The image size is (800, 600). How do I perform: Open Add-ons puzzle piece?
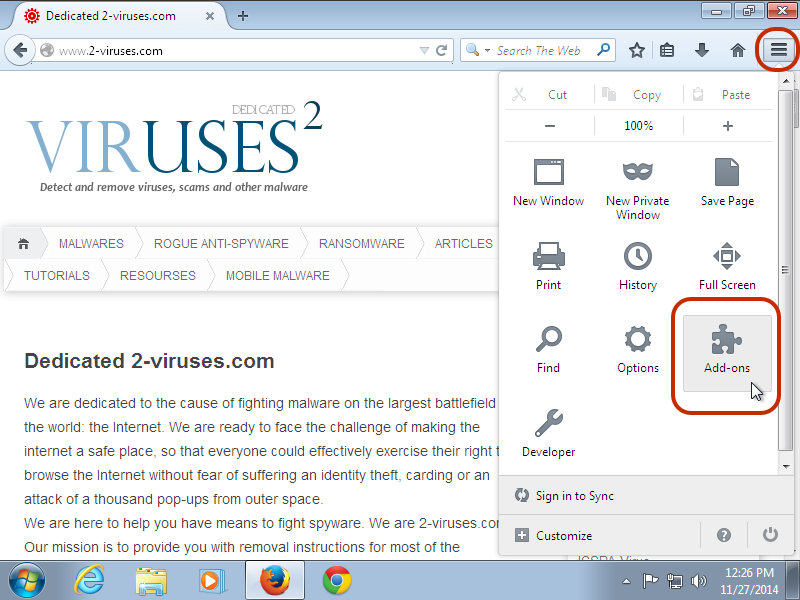727,353
